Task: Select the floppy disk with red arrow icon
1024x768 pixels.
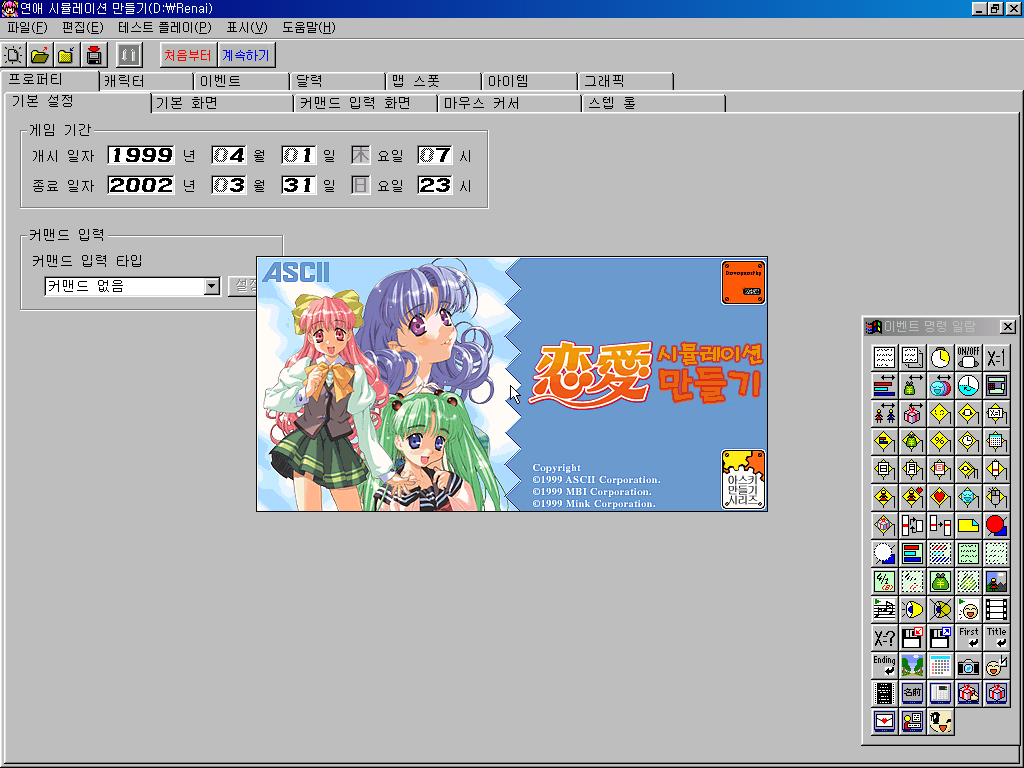Action: [912, 637]
